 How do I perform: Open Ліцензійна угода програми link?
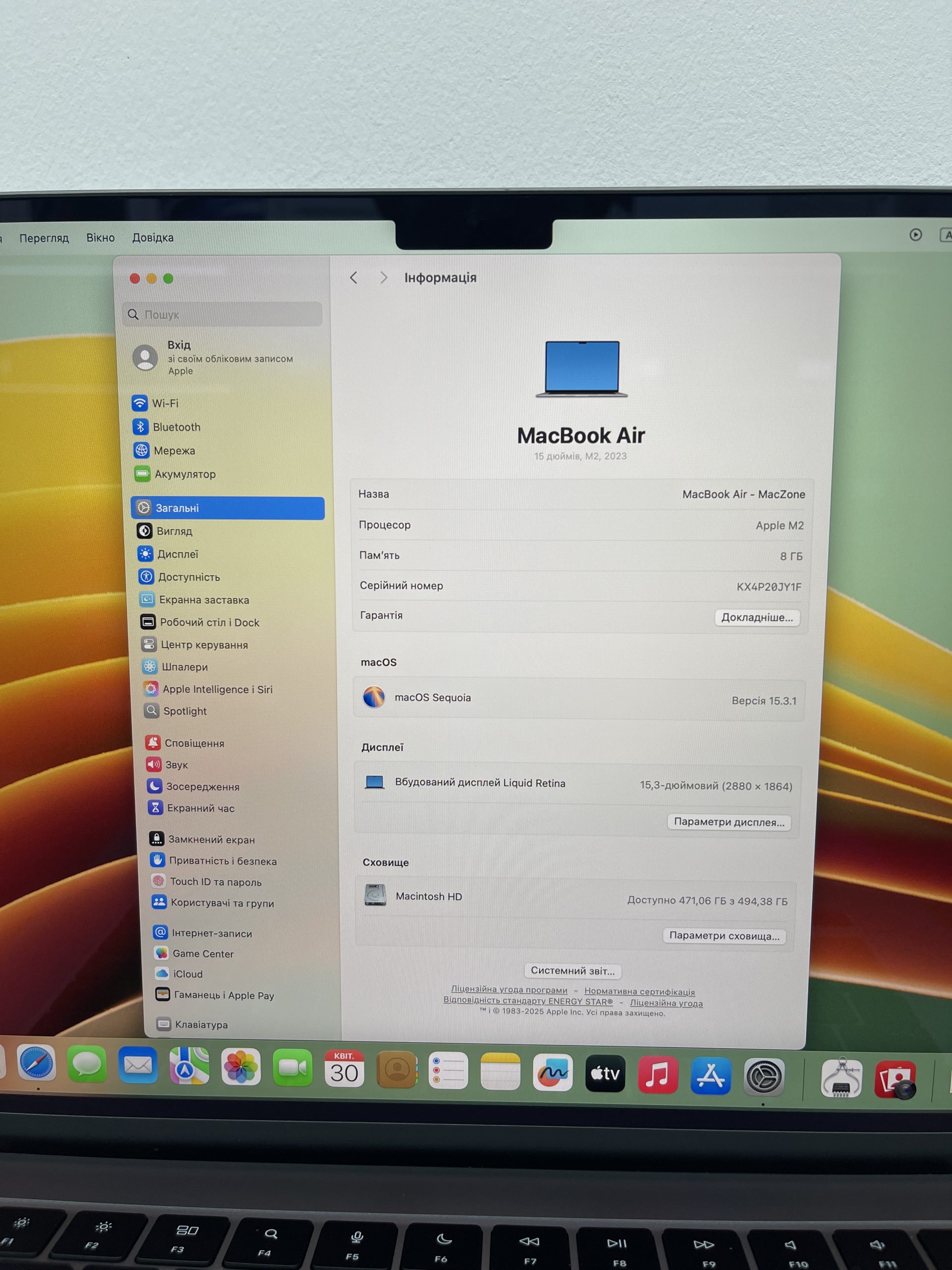point(509,989)
